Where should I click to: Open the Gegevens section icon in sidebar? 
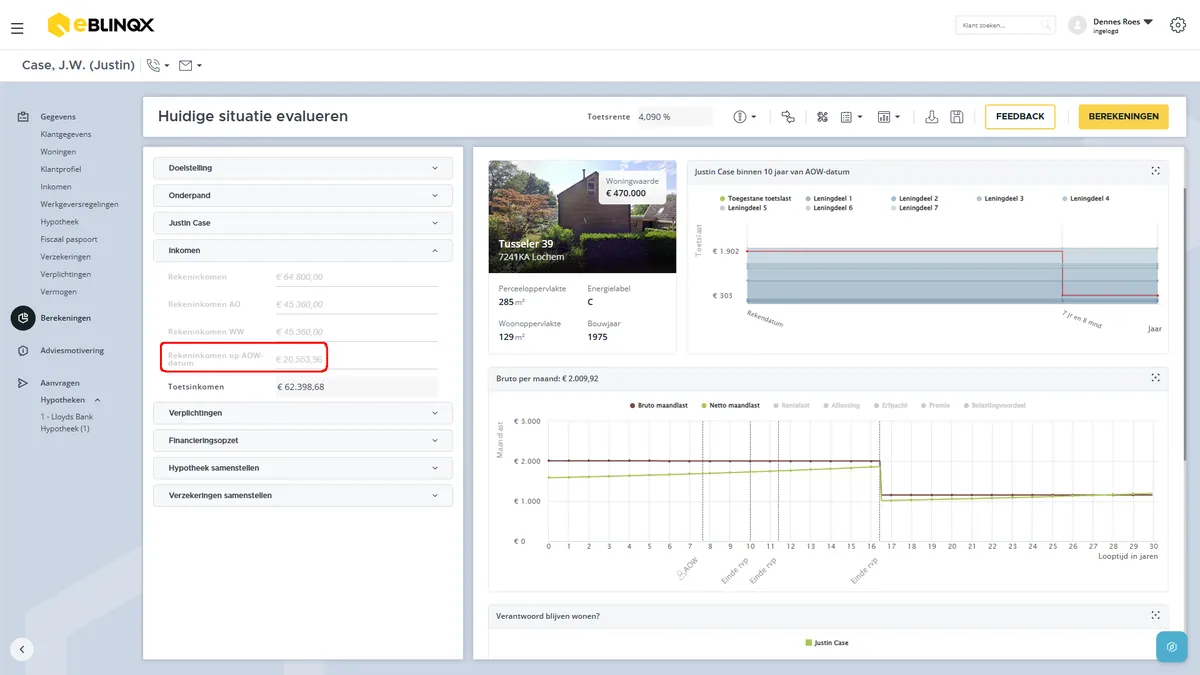point(23,117)
